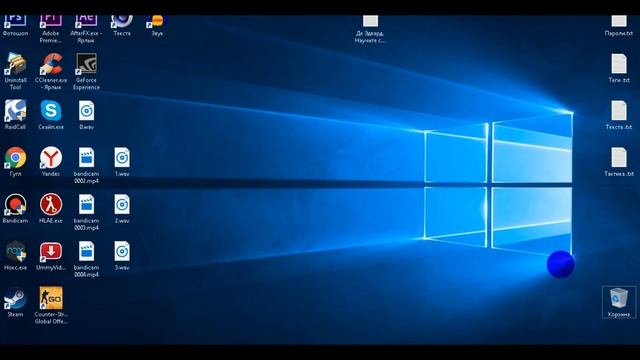
Task: Select the 2.wav audio file
Action: 122,208
